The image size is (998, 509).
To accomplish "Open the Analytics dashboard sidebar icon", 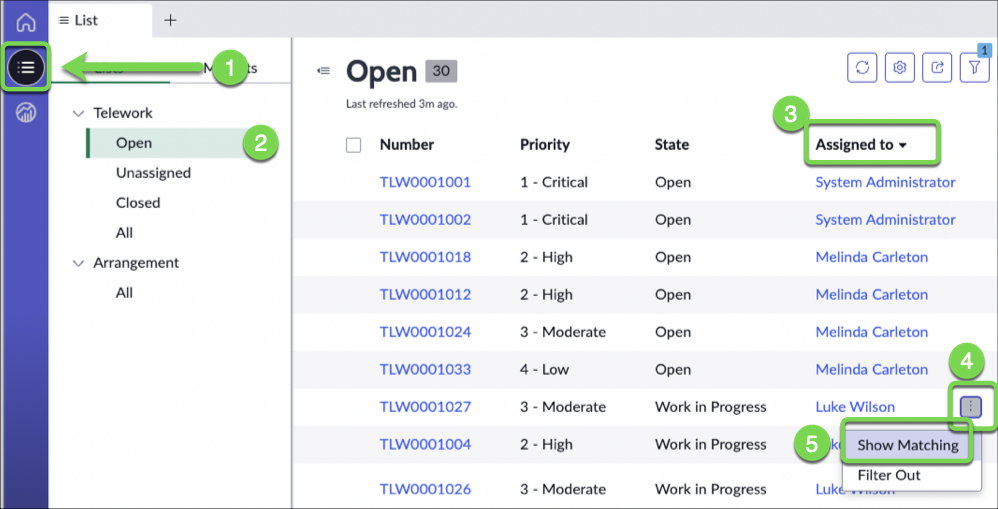I will pyautogui.click(x=26, y=112).
